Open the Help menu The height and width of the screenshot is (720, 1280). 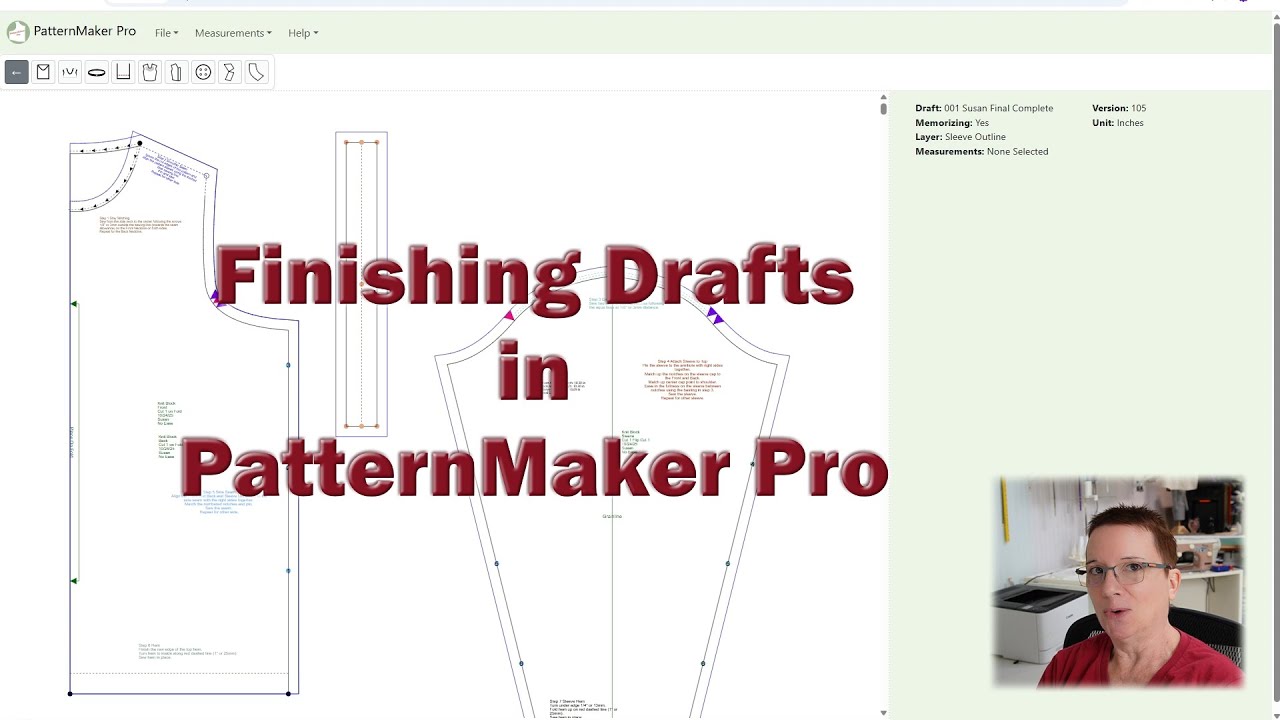pyautogui.click(x=303, y=33)
